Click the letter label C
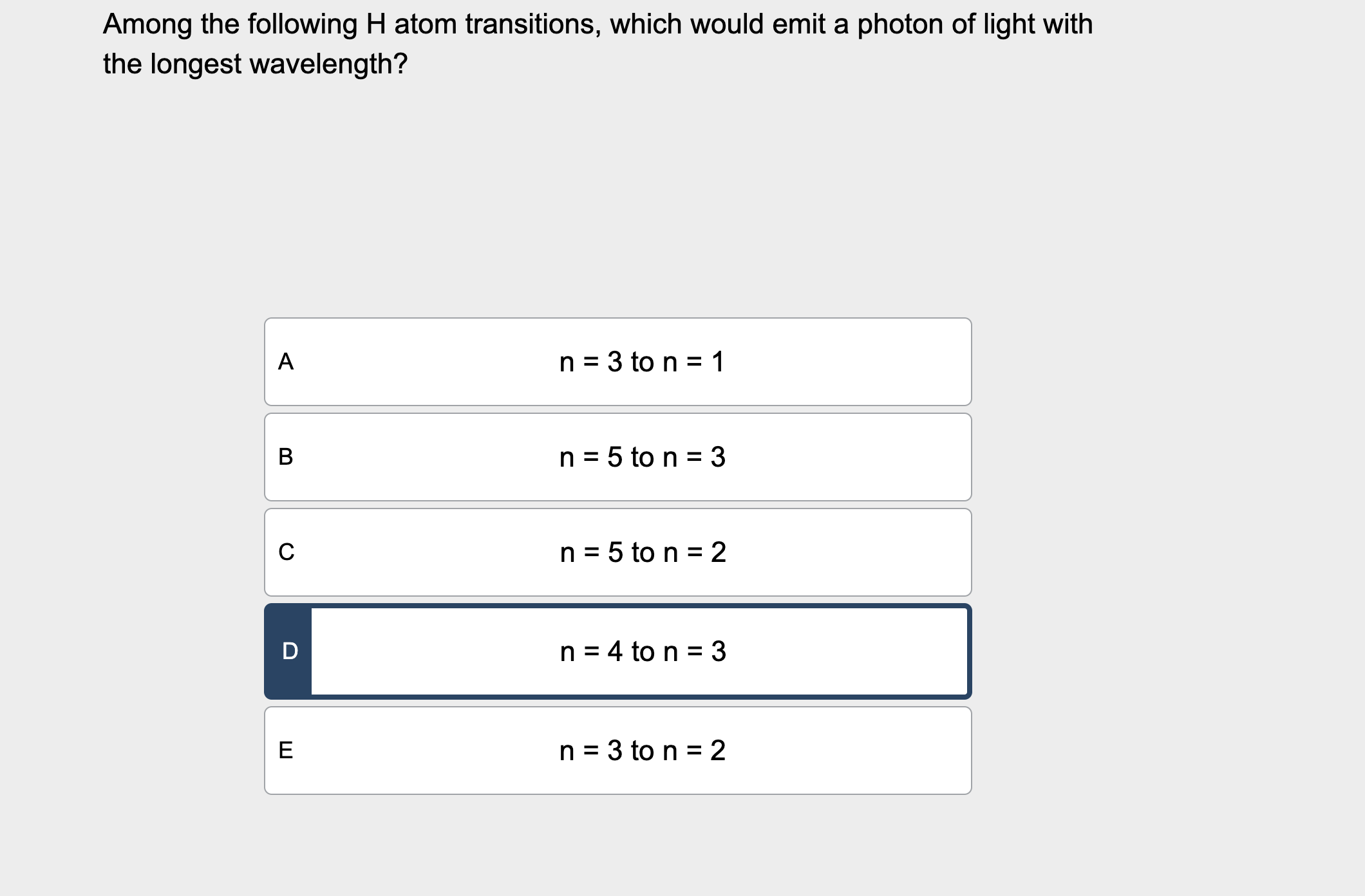 tap(287, 552)
